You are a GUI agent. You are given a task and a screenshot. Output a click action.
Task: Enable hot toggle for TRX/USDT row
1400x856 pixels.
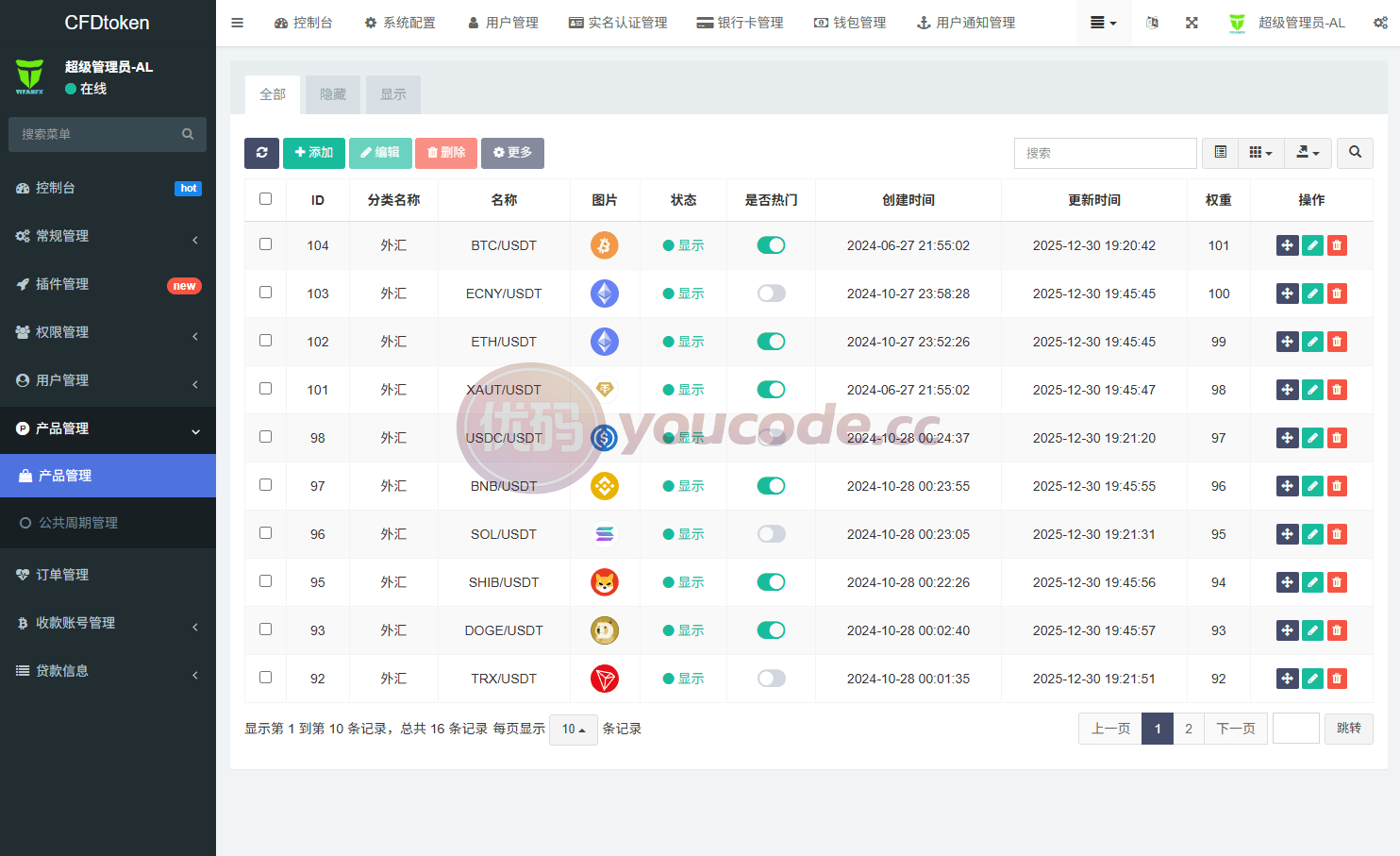[771, 679]
